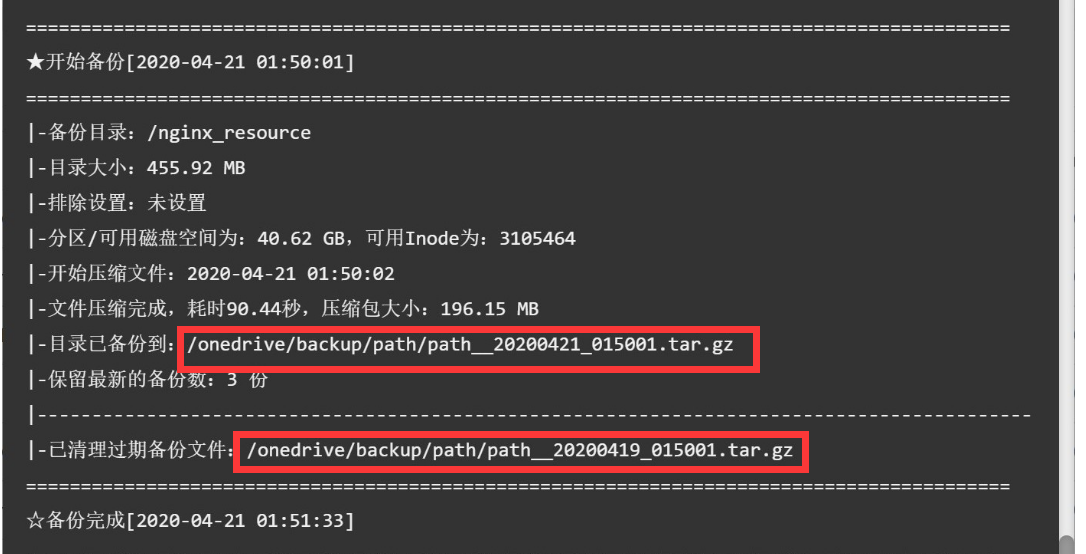Click the vertical scrollbar track on right edge
This screenshot has width=1086, height=554.
[x=1067, y=277]
